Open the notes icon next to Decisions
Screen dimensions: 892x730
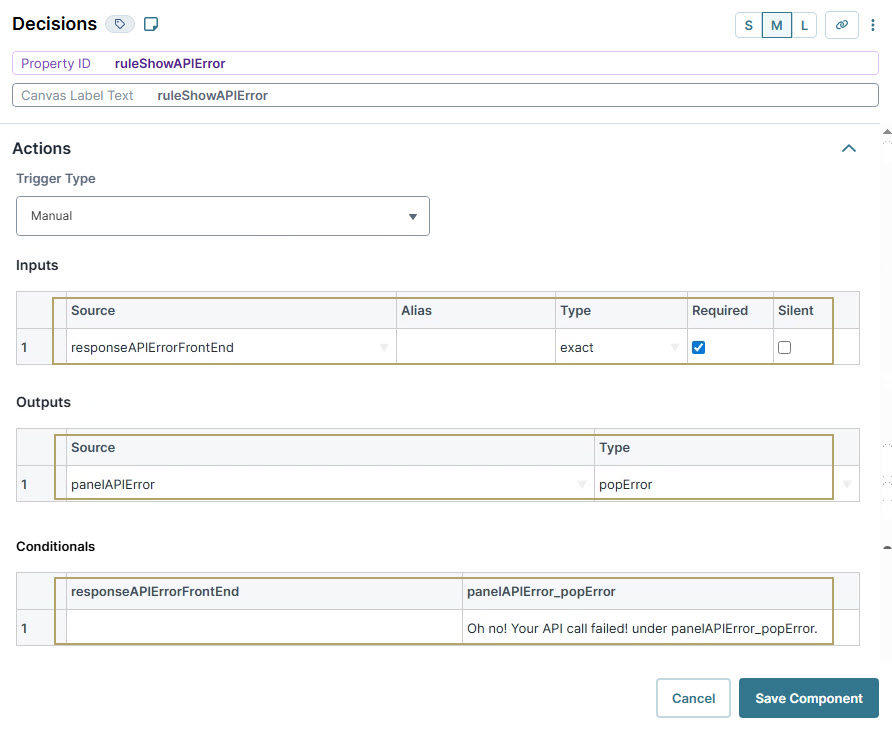151,23
